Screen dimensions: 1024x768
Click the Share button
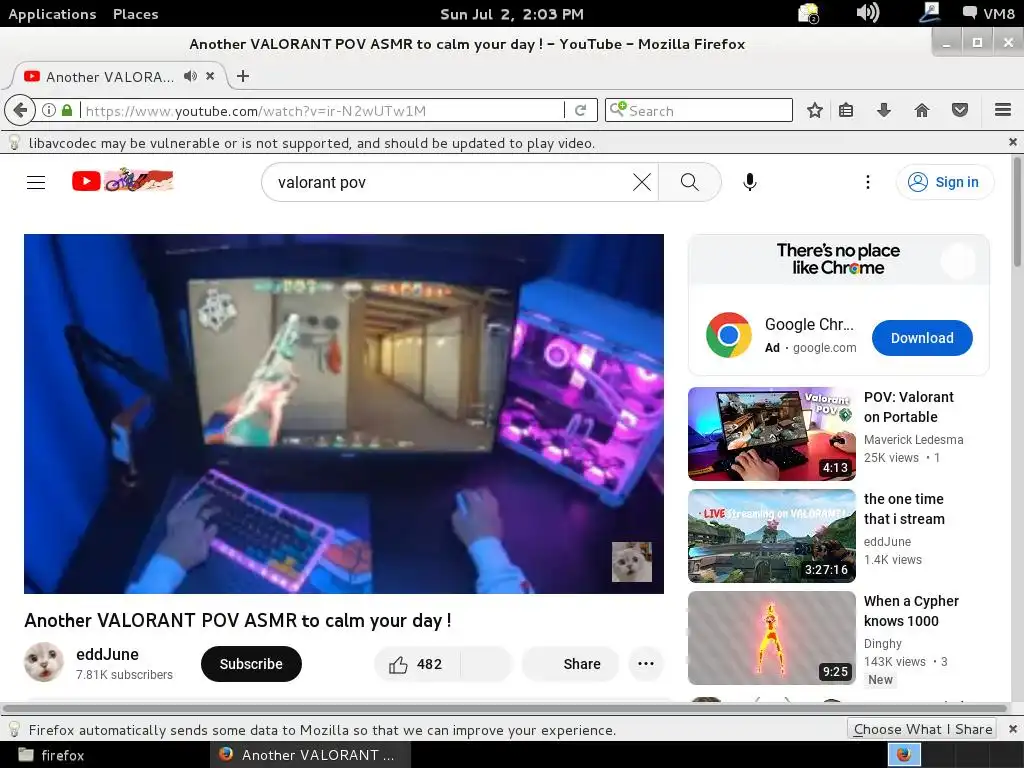pos(570,664)
